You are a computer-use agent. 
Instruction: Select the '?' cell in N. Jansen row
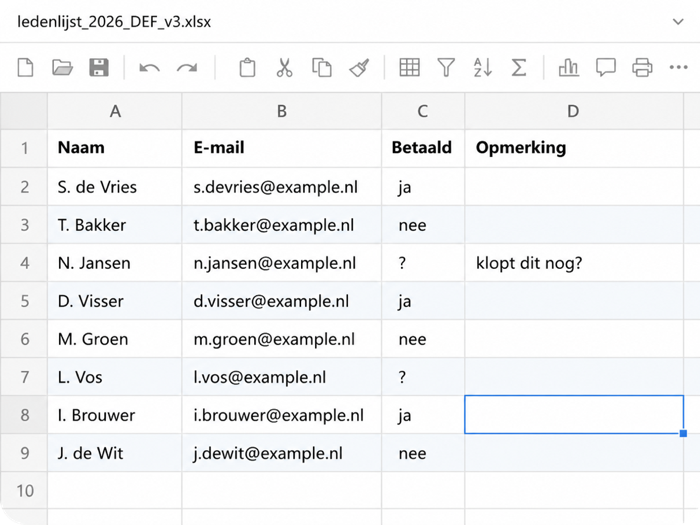coord(423,262)
